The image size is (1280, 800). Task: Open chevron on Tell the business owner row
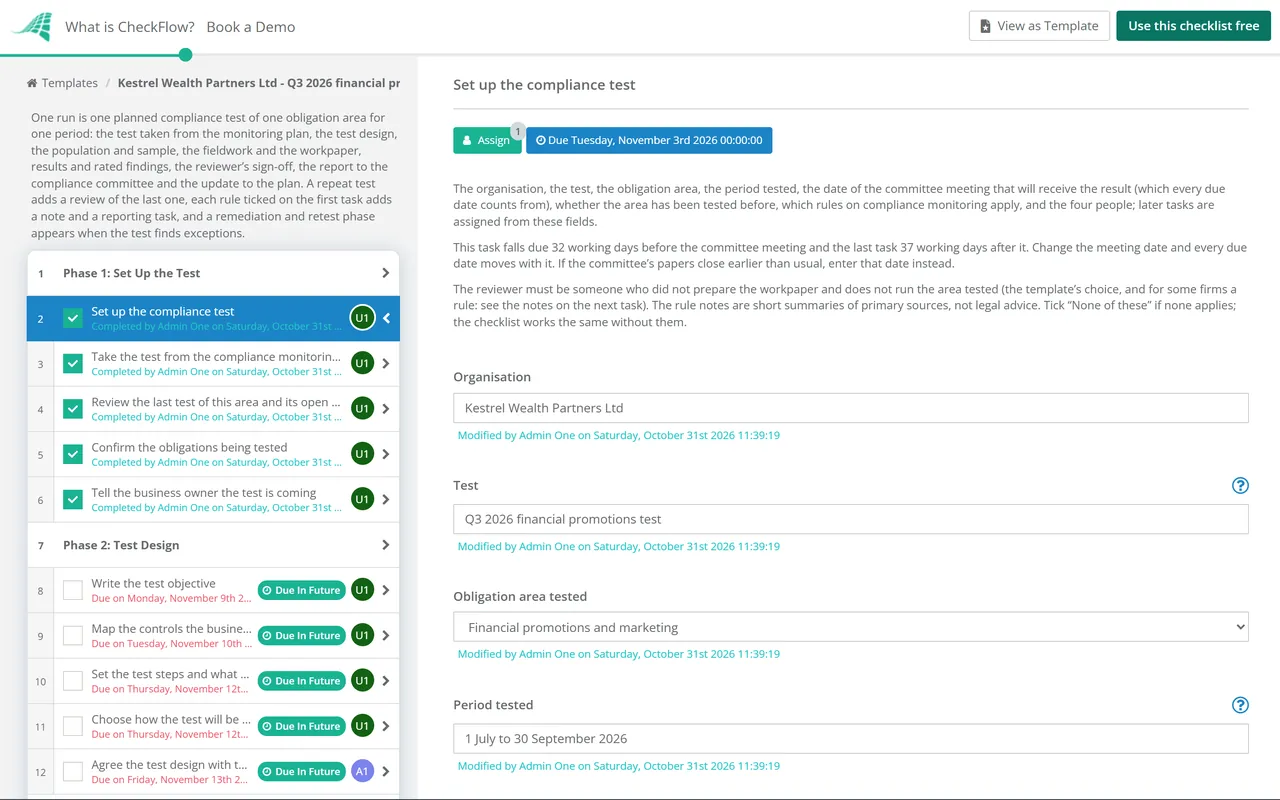387,499
